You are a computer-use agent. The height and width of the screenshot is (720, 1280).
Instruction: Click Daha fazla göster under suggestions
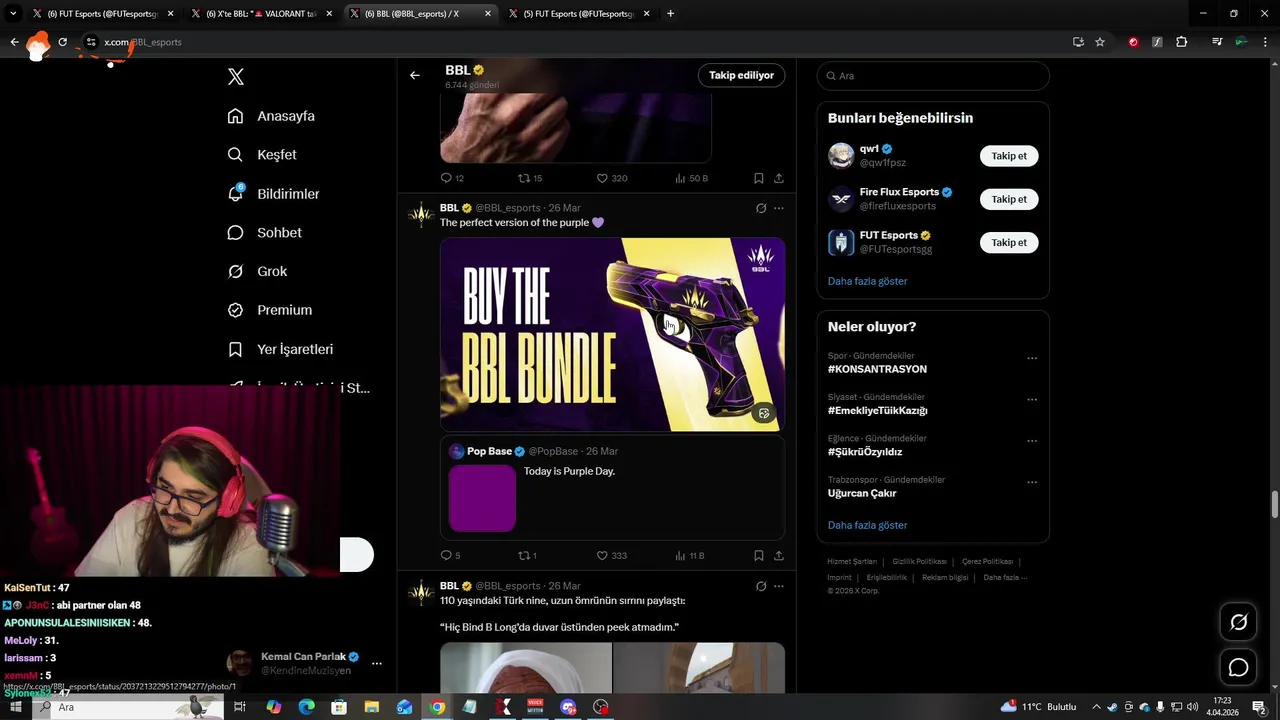(867, 281)
